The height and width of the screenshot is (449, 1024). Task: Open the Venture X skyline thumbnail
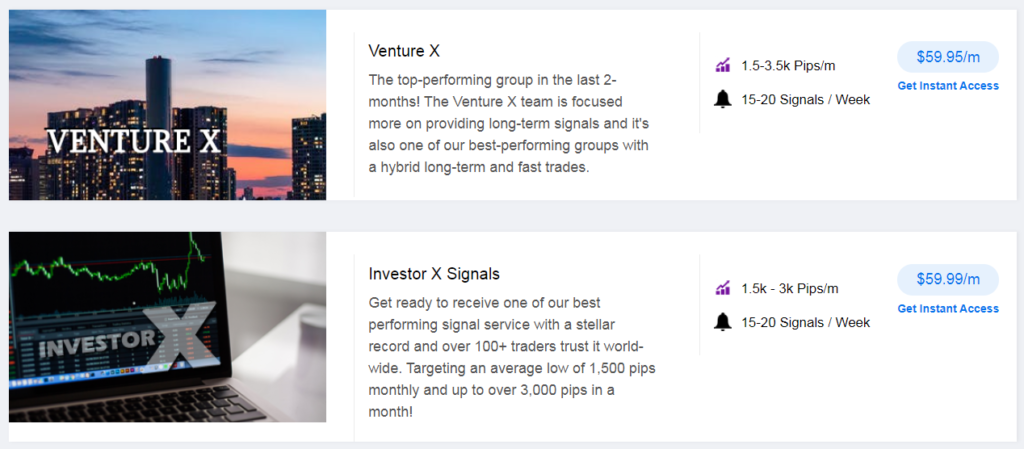tap(167, 104)
